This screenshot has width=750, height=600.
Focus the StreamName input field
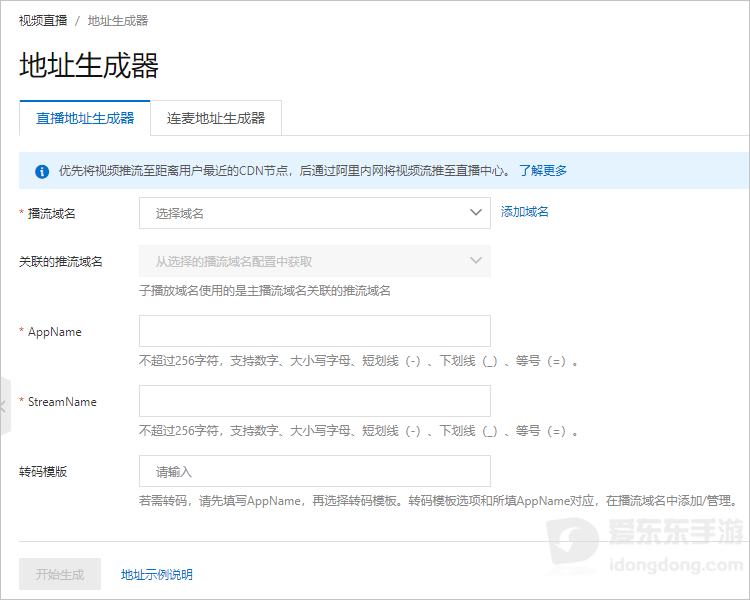(x=315, y=401)
